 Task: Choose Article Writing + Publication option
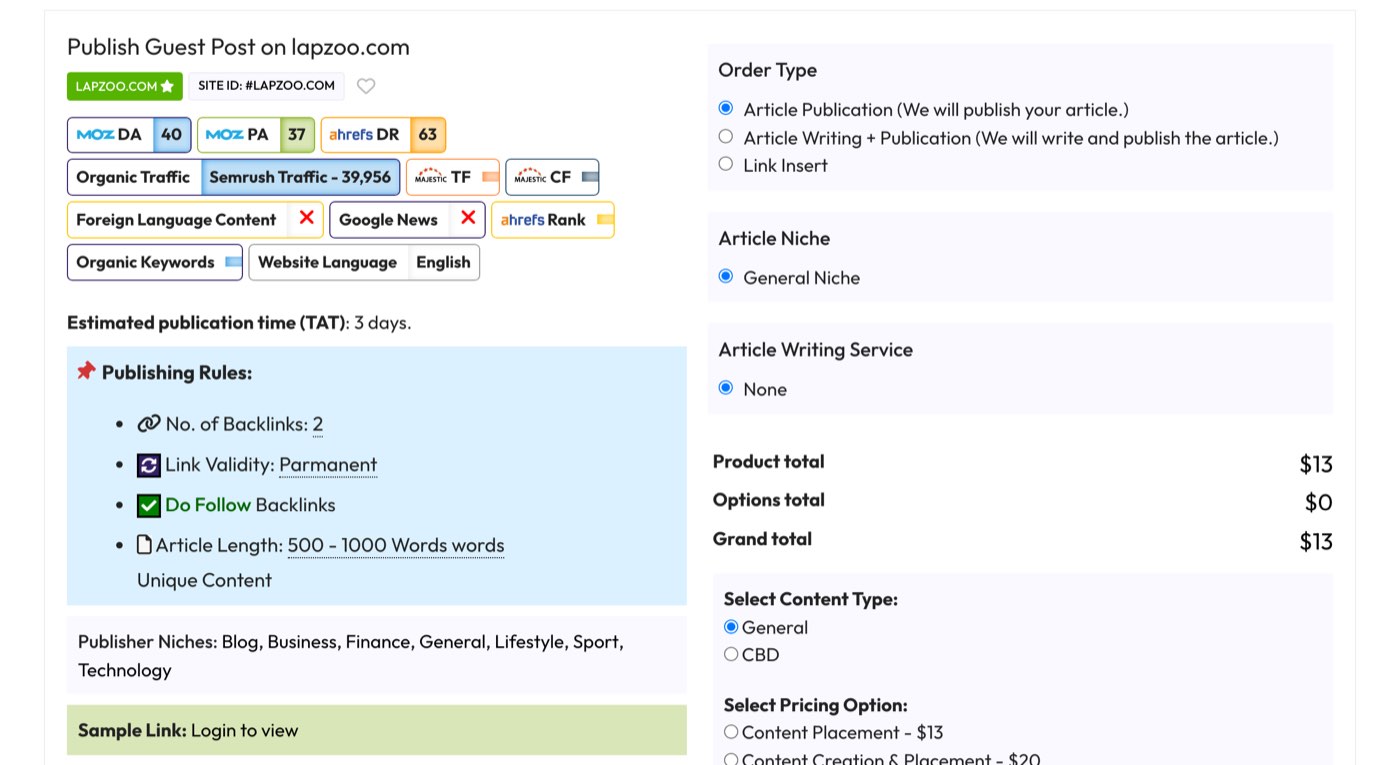click(x=726, y=136)
